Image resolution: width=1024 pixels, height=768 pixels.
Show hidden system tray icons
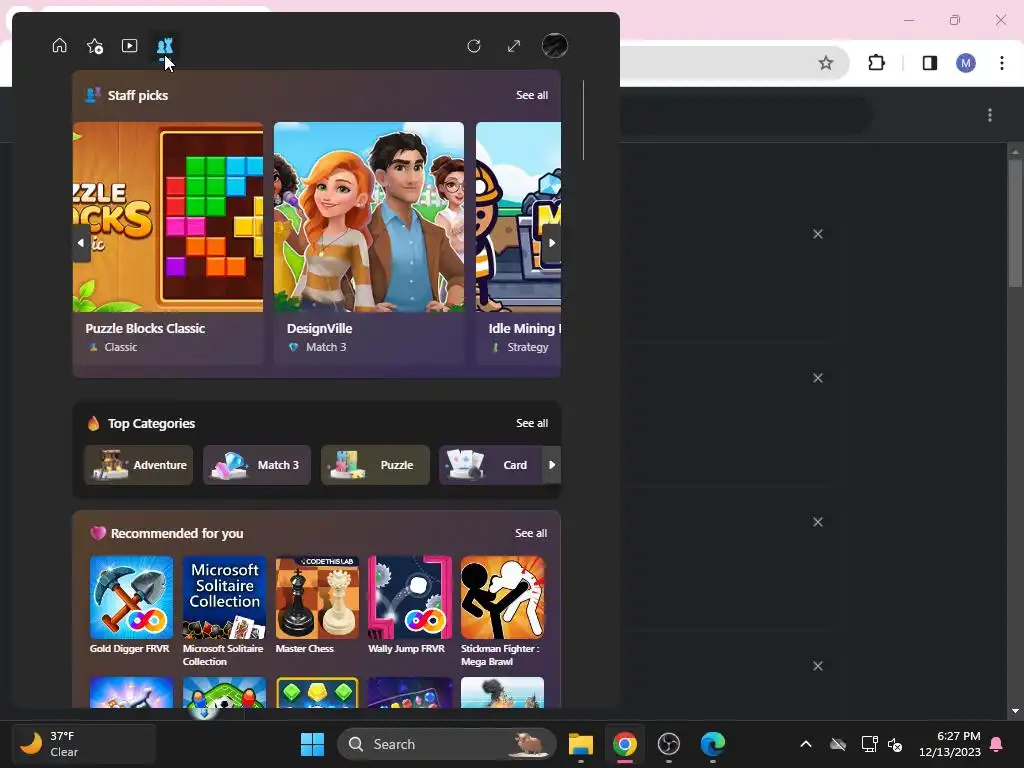click(x=806, y=744)
